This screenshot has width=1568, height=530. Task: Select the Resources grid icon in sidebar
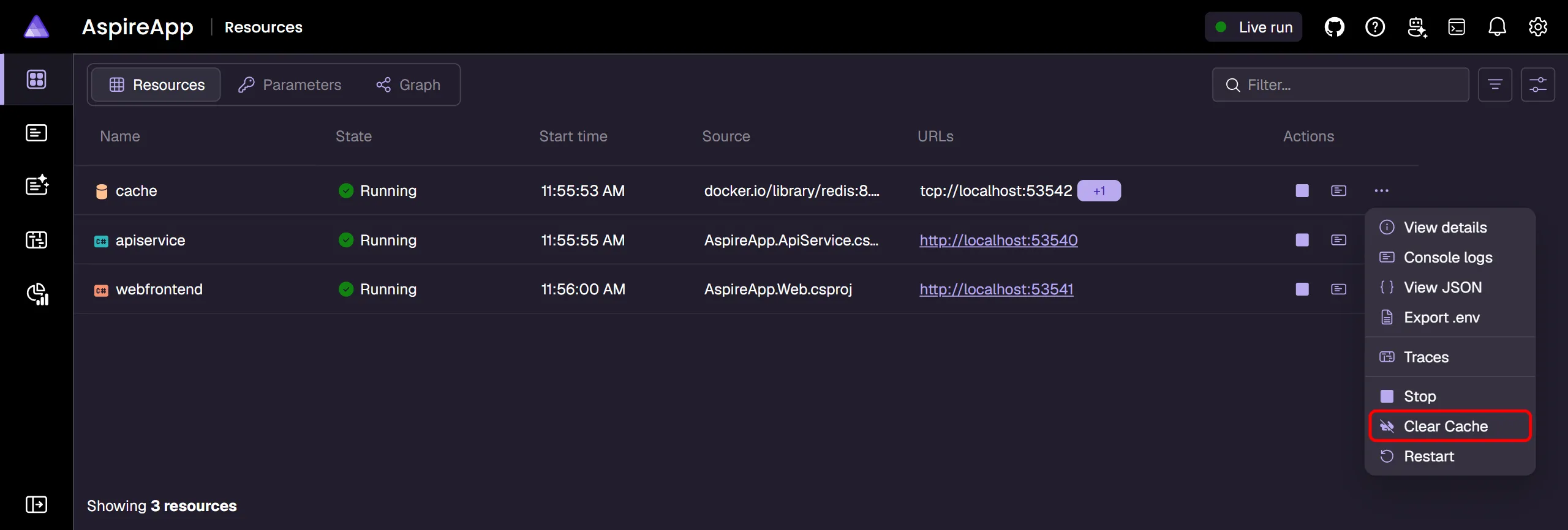[36, 79]
